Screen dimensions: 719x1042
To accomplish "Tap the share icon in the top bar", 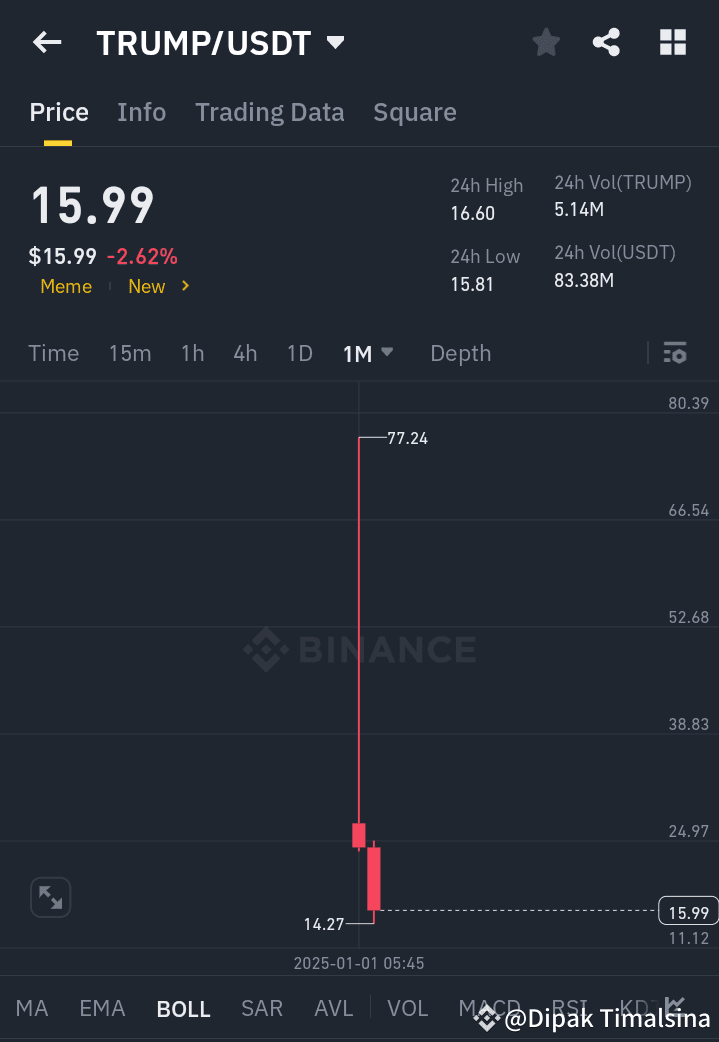I will point(606,42).
